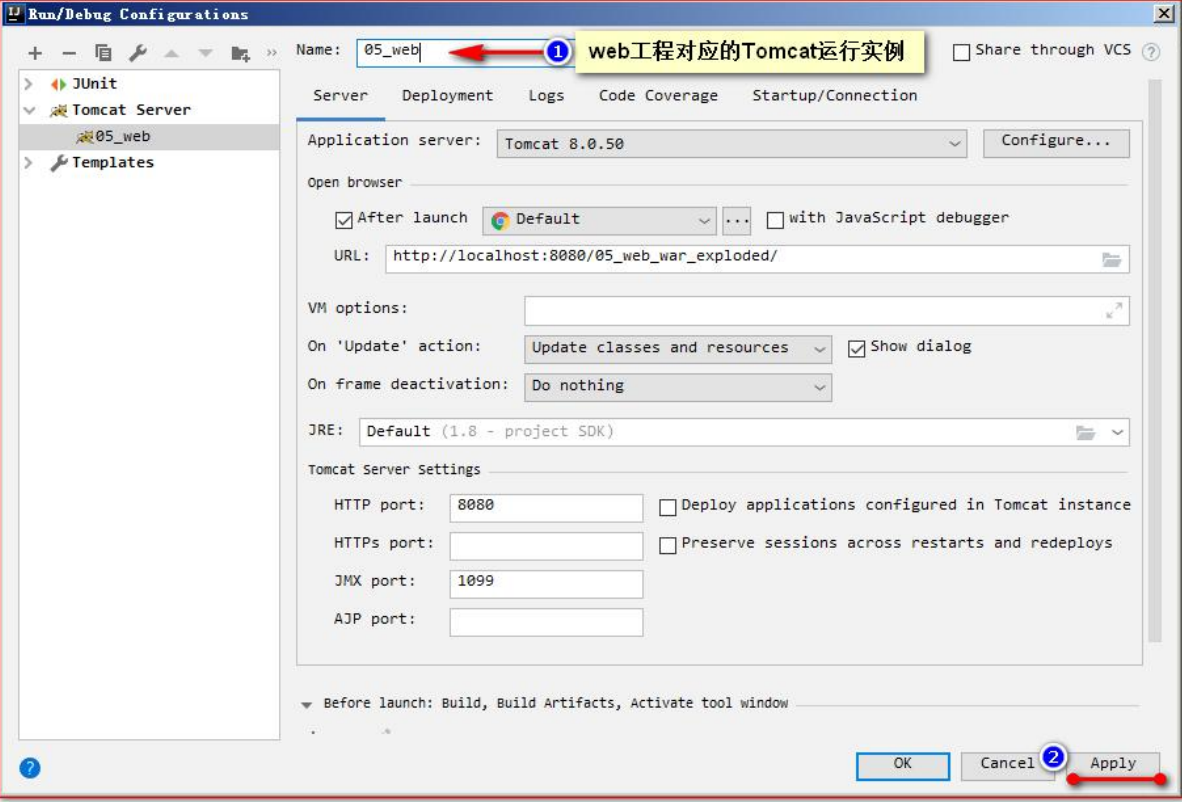Click the vertical scrollbar on right
Viewport: 1182px width, 802px height.
coord(1154,360)
